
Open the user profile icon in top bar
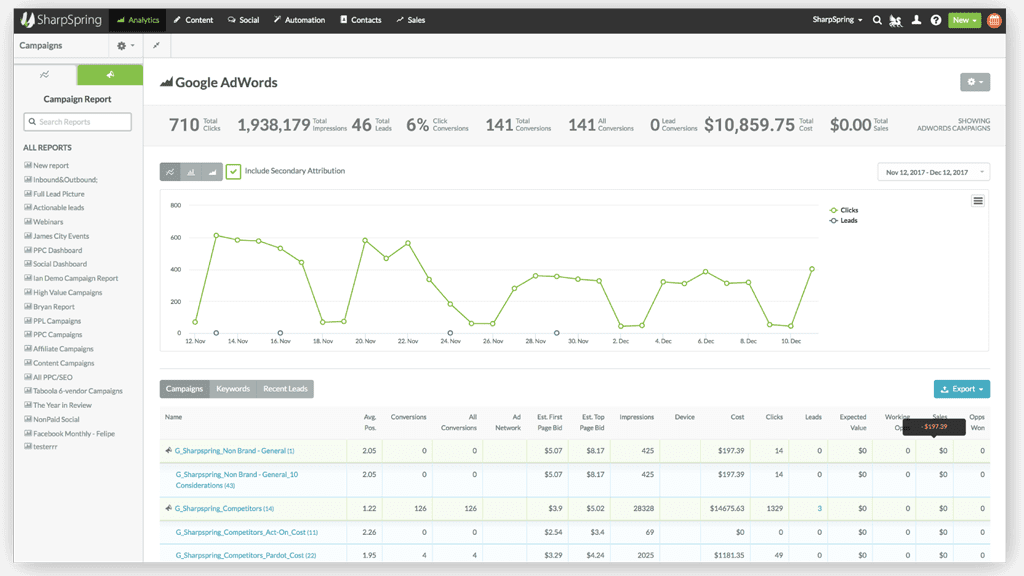[916, 20]
